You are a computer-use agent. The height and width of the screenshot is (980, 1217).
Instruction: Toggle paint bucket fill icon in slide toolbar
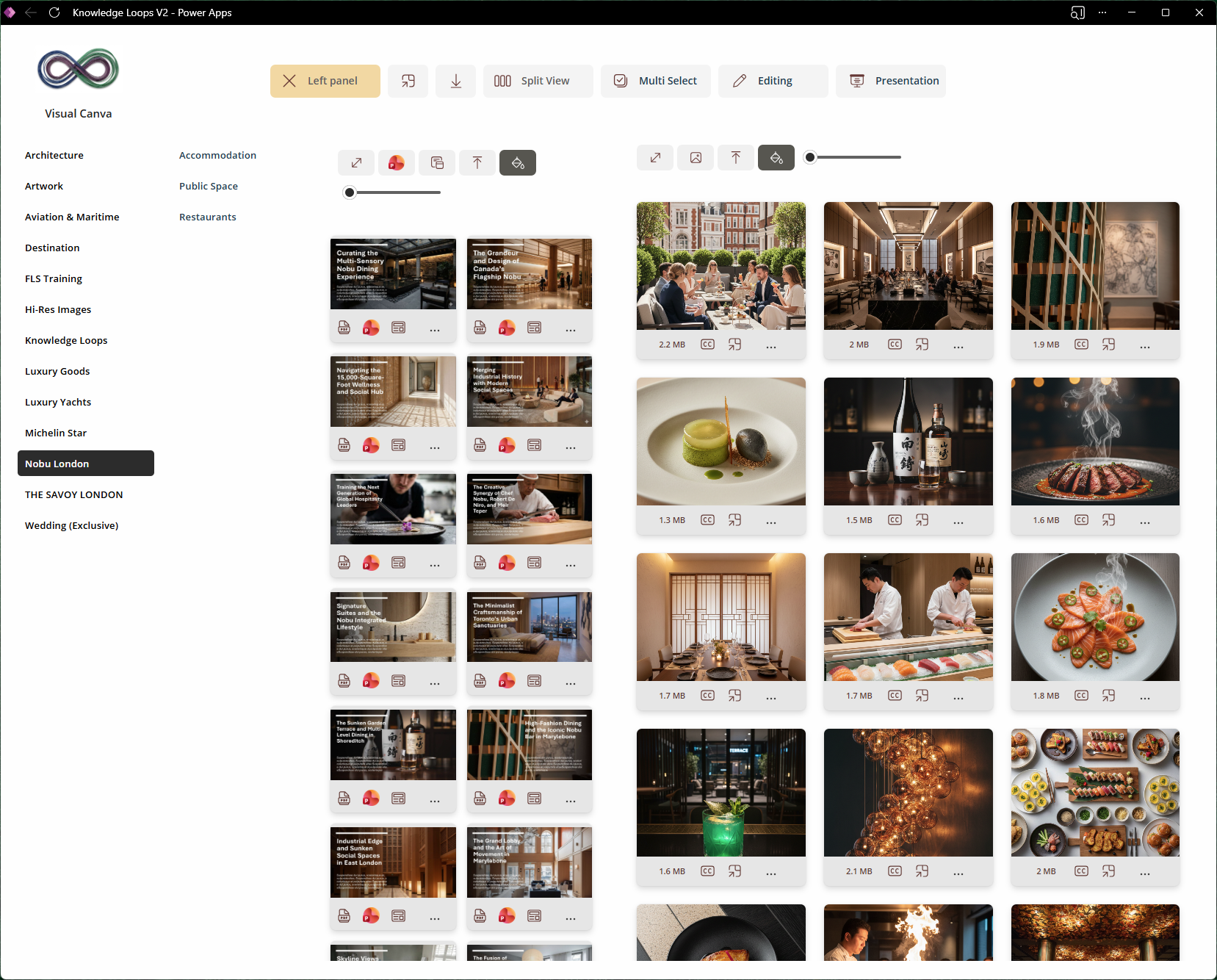point(518,162)
